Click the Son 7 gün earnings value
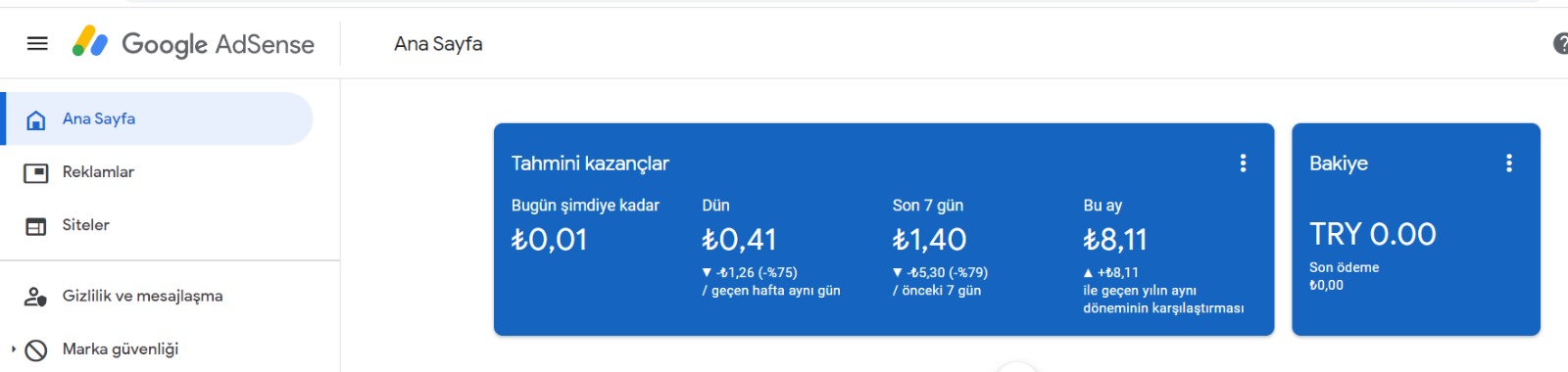This screenshot has height=372, width=1568. coord(929,239)
